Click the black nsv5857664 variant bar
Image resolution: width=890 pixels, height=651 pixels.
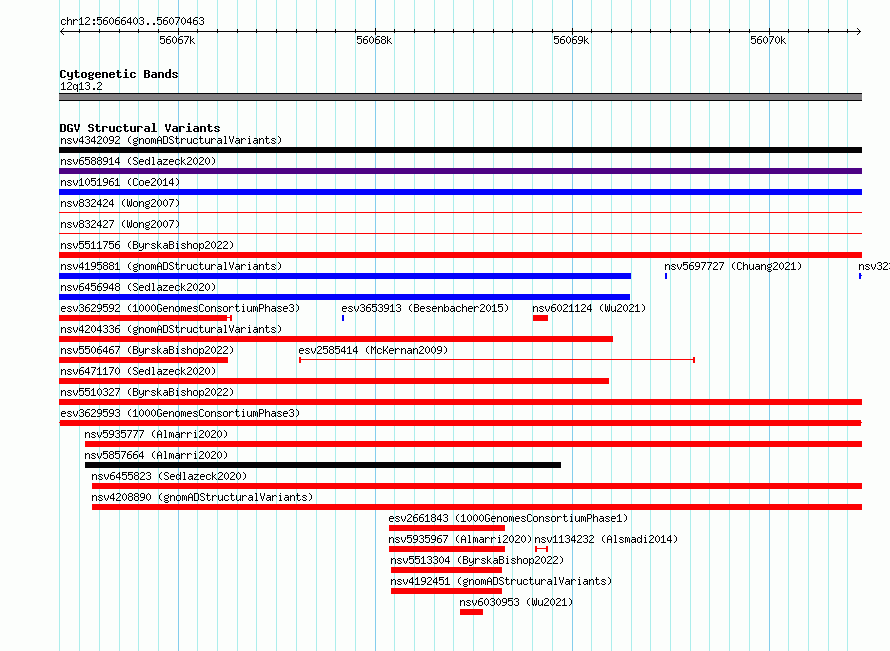tap(323, 465)
